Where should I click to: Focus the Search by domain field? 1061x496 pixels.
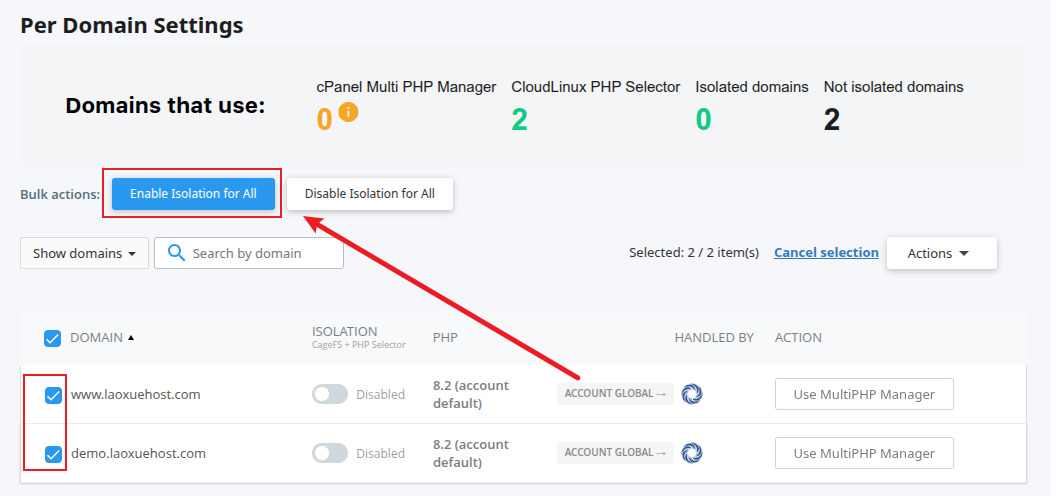[x=262, y=253]
